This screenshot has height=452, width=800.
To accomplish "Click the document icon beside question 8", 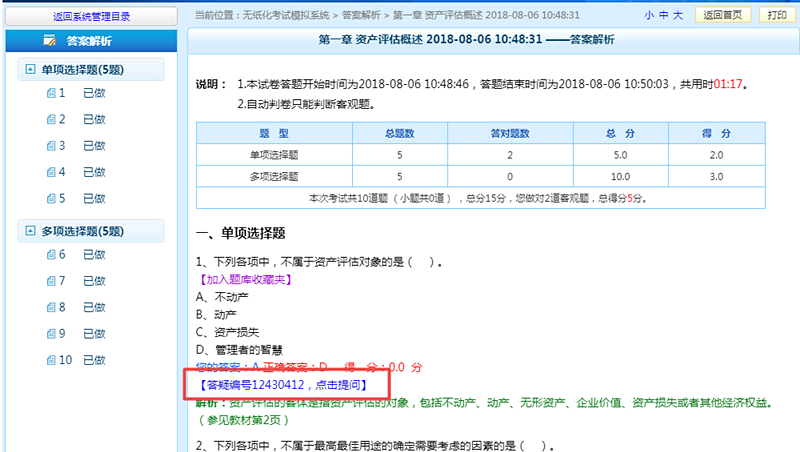I will pos(50,308).
